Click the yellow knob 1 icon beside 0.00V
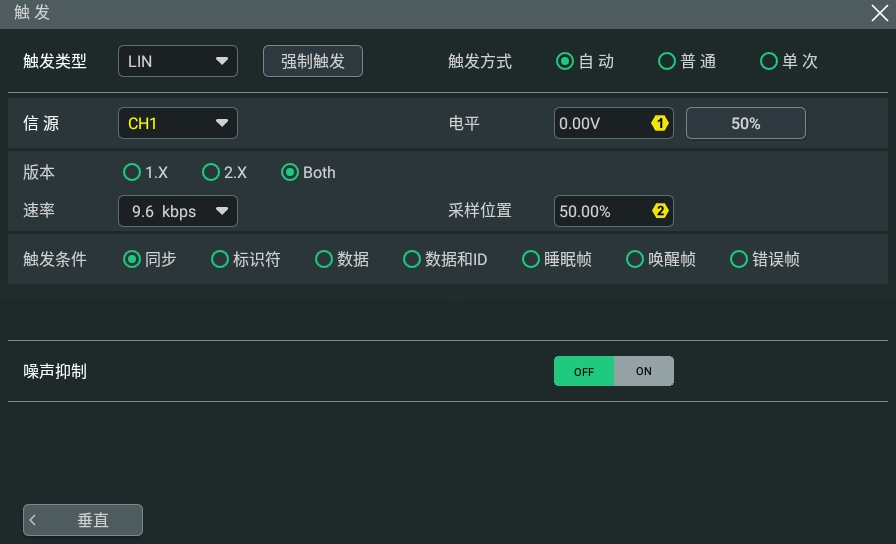The image size is (896, 544). [659, 123]
